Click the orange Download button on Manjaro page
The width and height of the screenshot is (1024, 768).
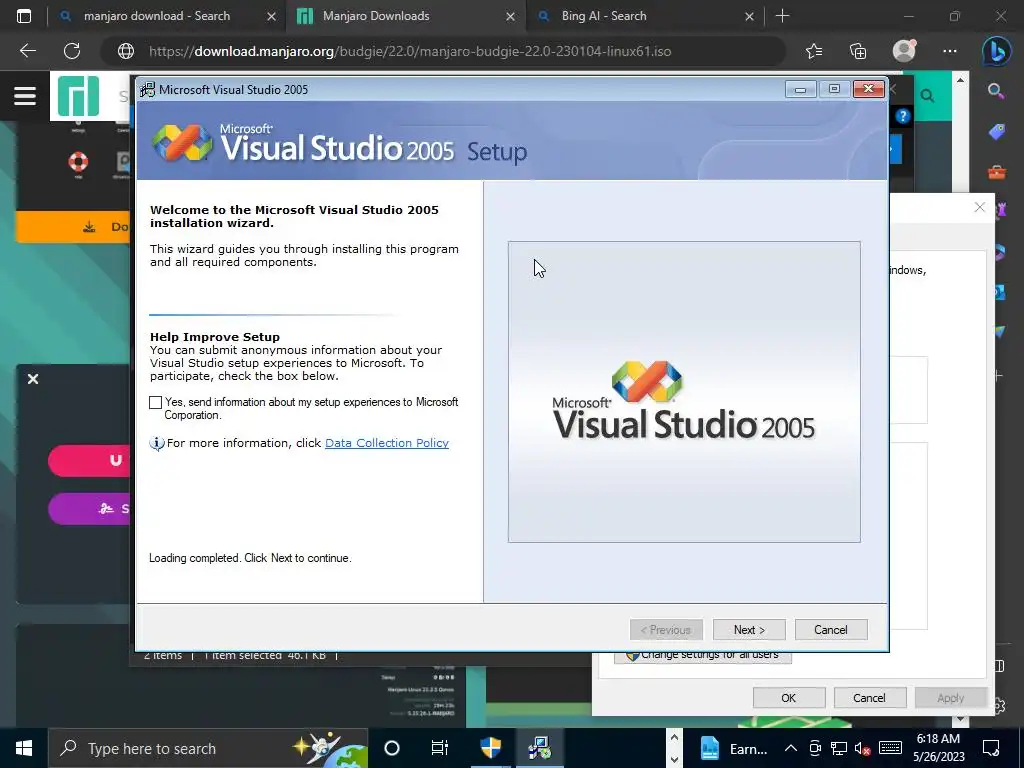tap(73, 227)
